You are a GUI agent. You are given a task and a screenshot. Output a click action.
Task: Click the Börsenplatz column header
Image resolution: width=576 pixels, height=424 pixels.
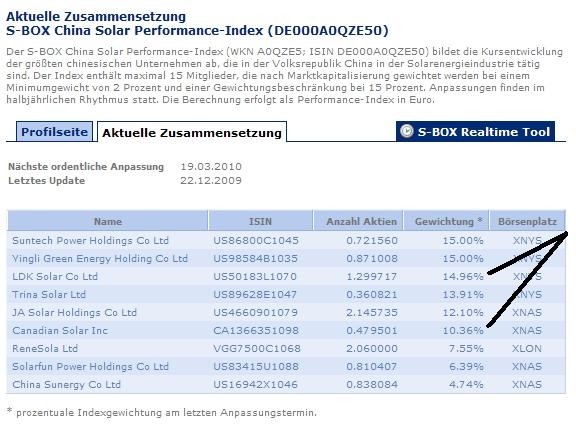click(527, 222)
